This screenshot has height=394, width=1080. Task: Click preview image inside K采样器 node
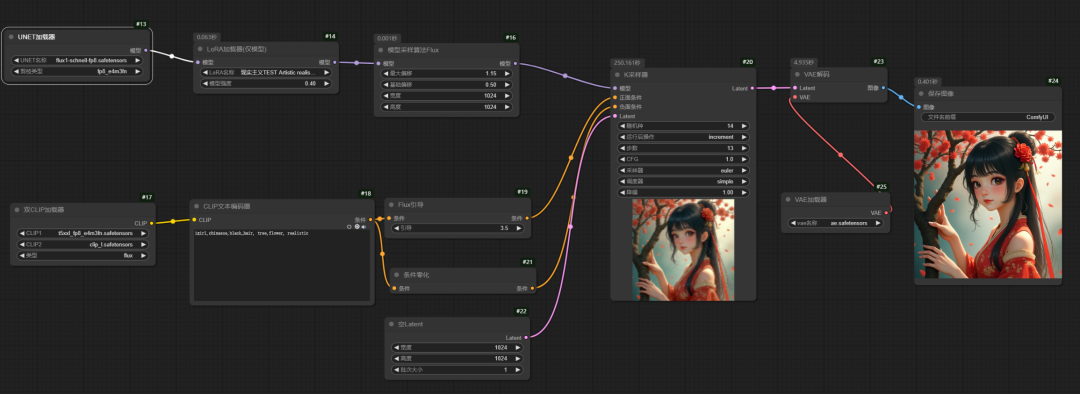[x=683, y=249]
